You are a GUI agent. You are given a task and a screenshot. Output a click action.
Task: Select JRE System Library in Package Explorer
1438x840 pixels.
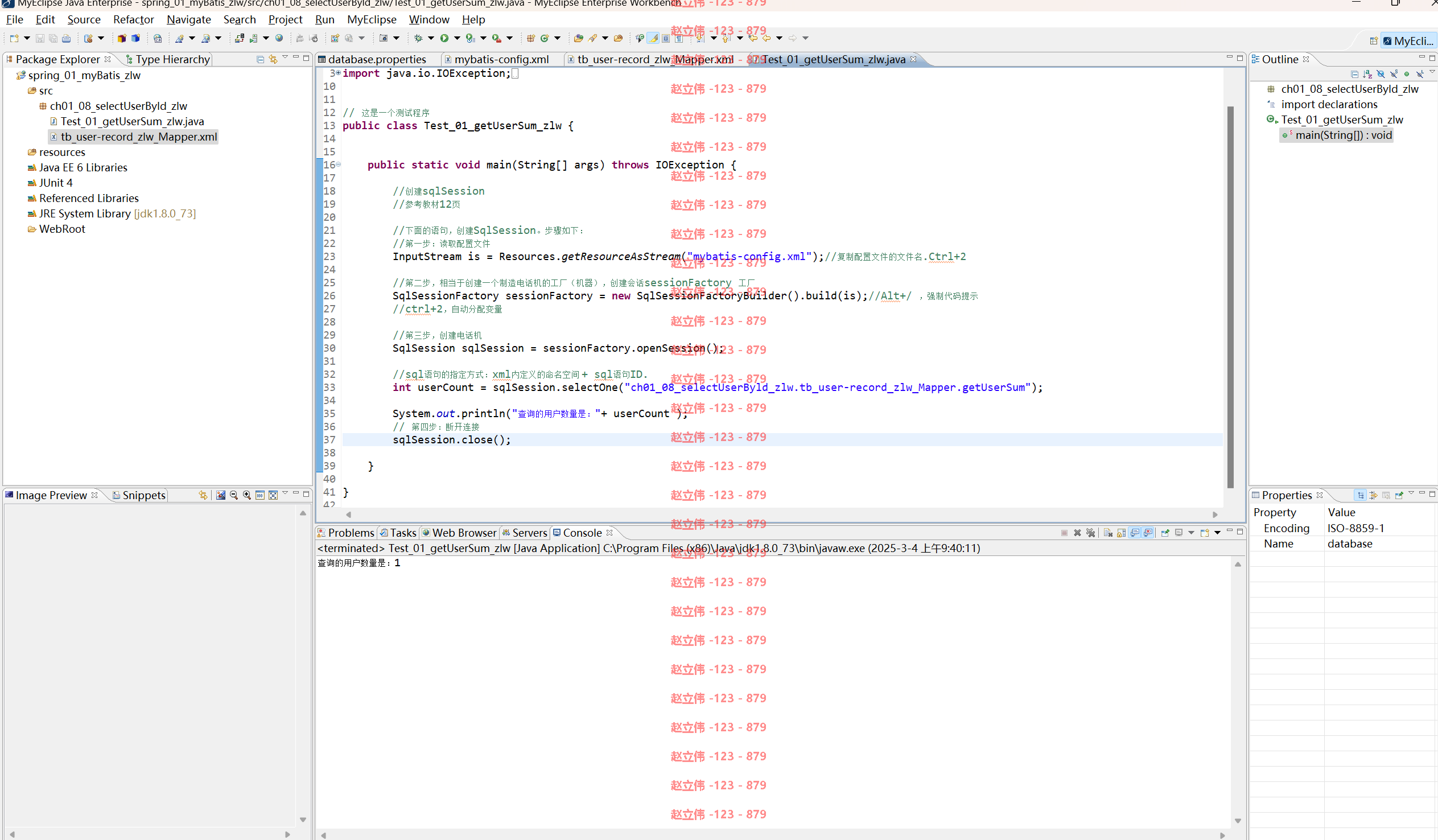coord(118,213)
